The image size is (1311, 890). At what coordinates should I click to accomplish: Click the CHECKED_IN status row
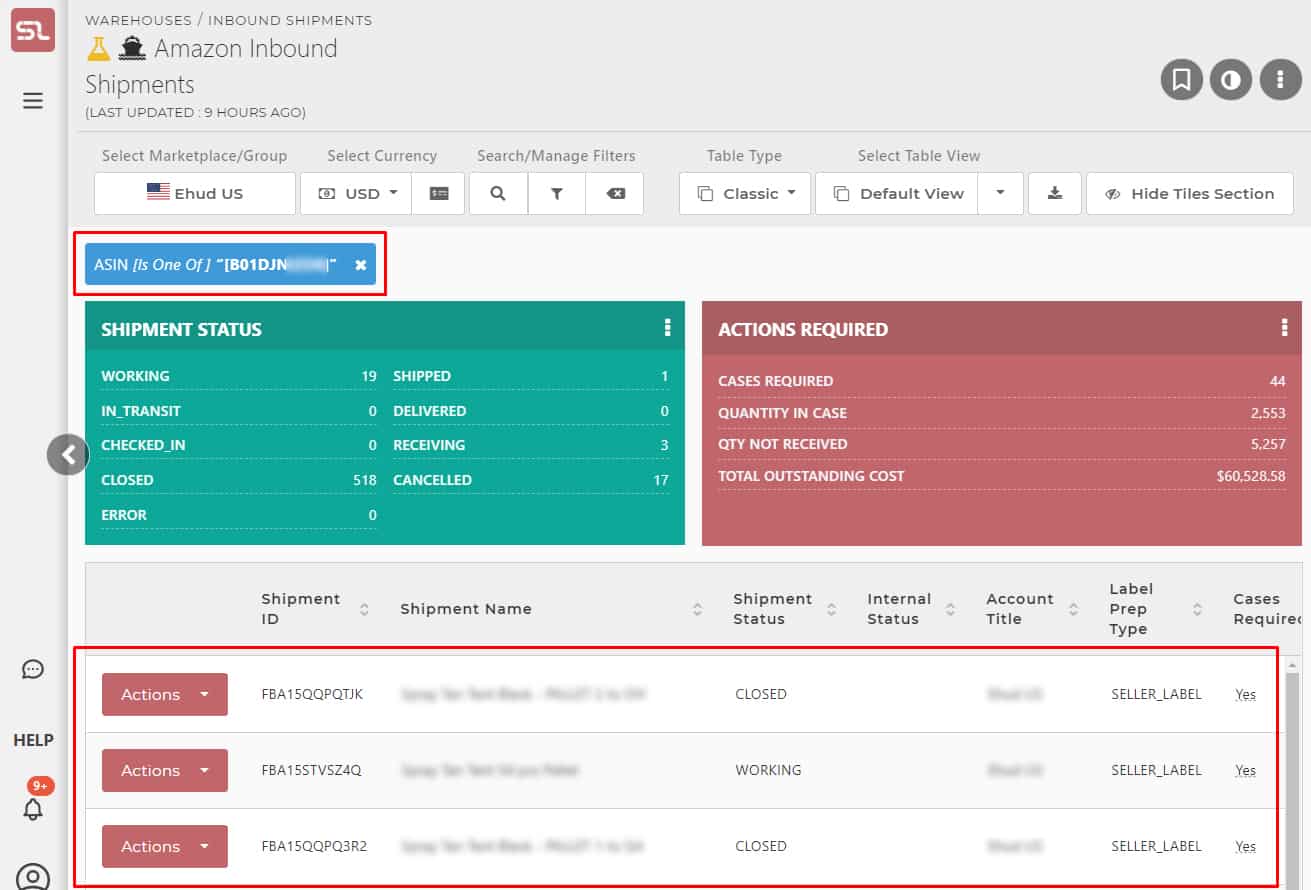(x=239, y=445)
